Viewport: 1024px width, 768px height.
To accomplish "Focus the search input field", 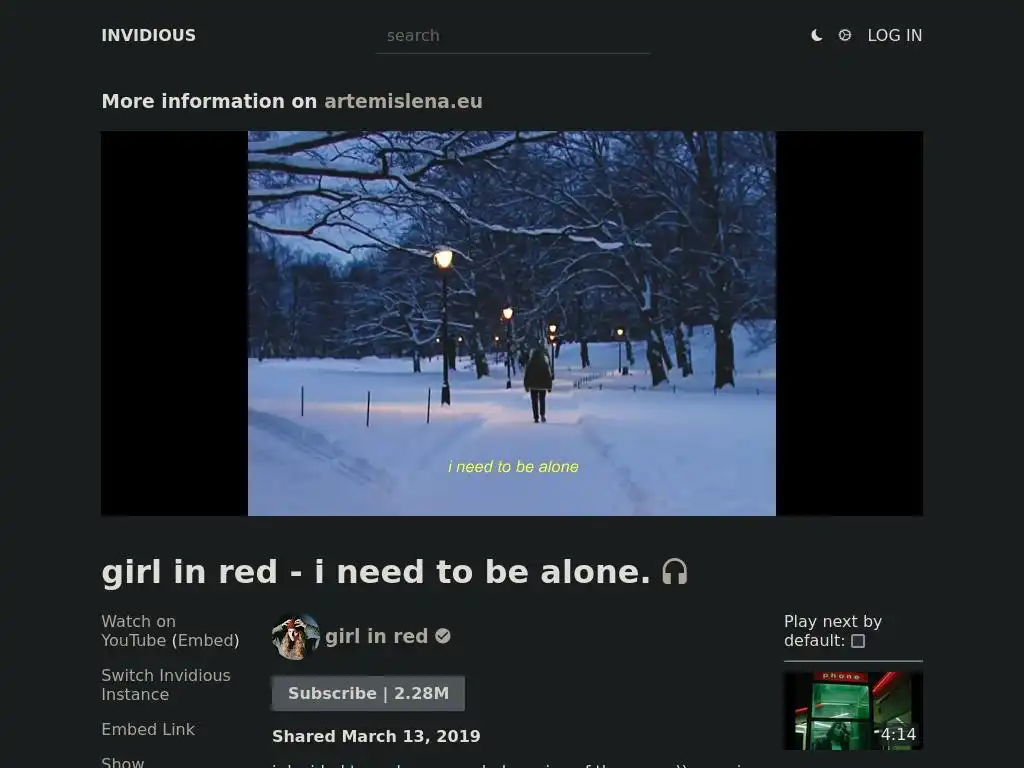I will [513, 36].
